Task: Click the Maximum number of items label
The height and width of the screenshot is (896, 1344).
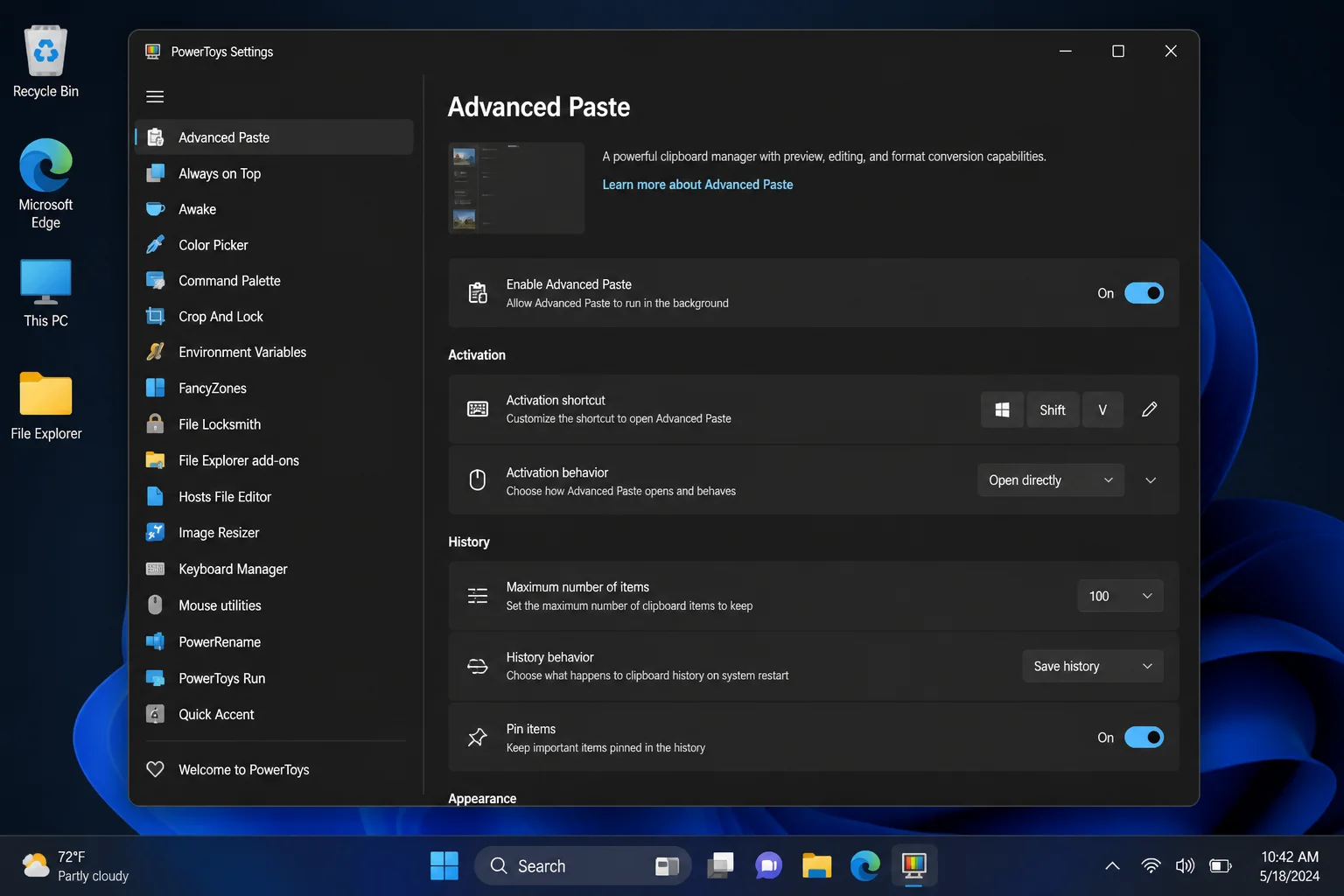Action: [x=577, y=587]
